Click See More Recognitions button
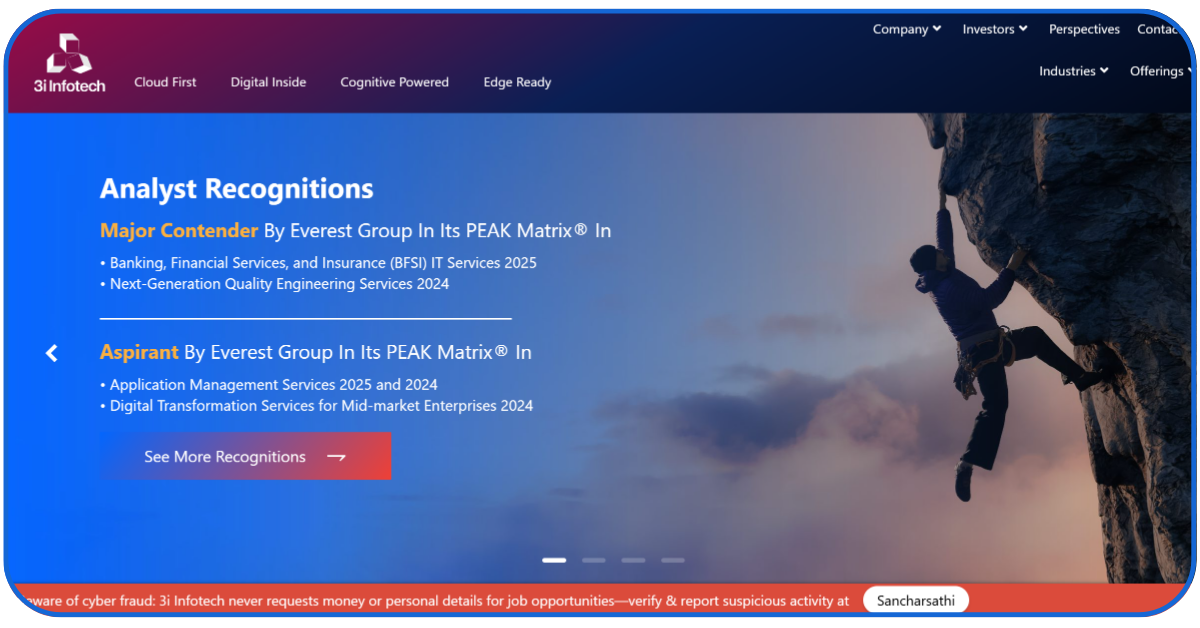The height and width of the screenshot is (628, 1200). click(x=245, y=456)
